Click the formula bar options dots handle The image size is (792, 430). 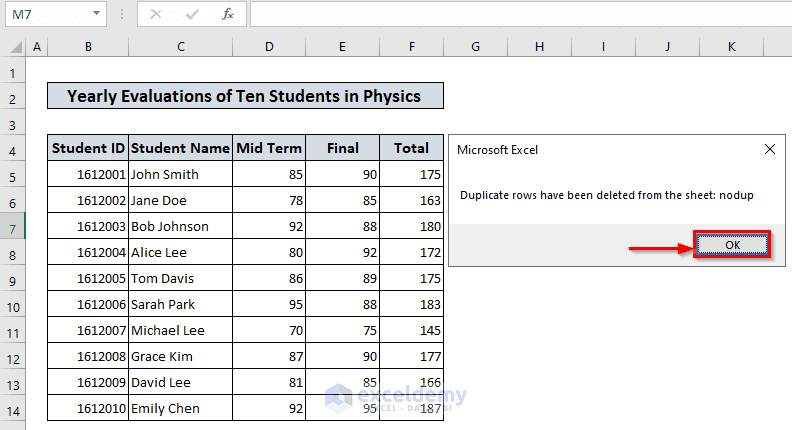point(122,14)
